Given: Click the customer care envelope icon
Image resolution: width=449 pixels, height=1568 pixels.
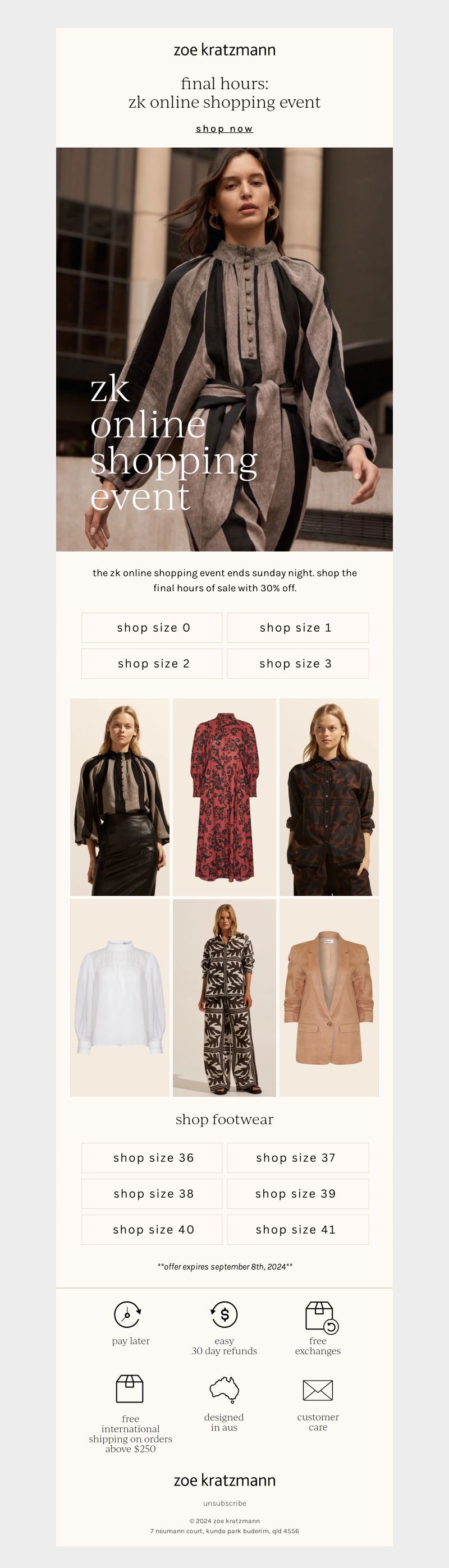Looking at the screenshot, I should coord(318,1390).
